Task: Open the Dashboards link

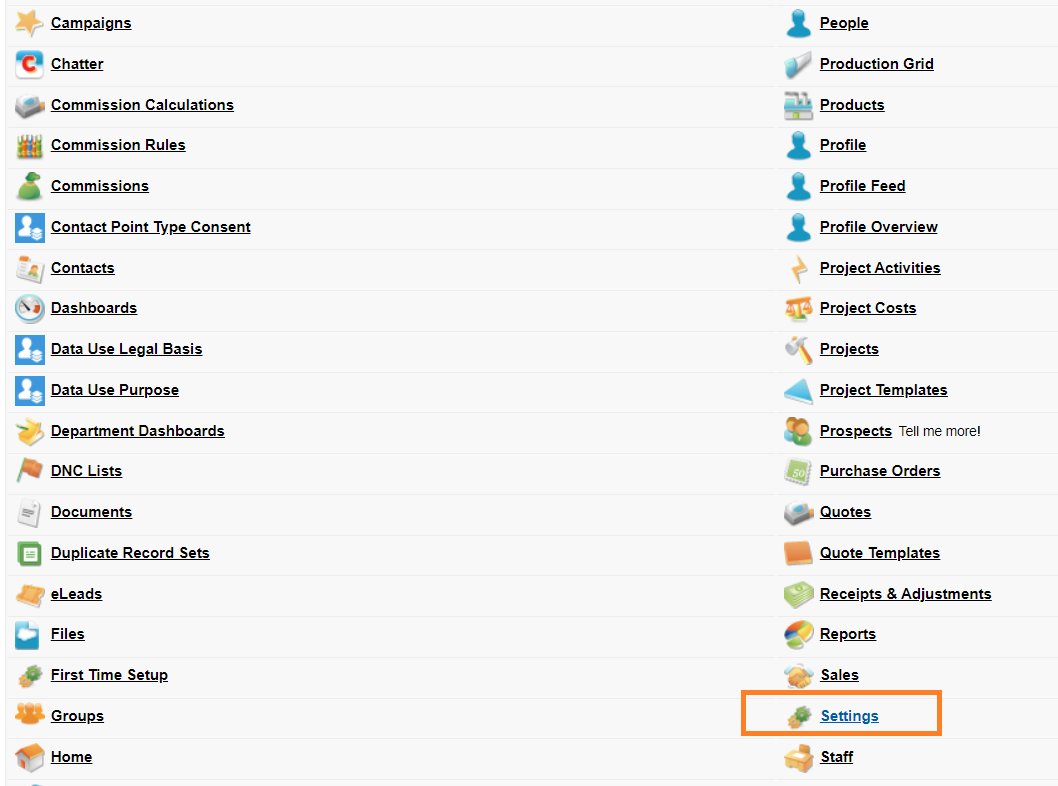Action: pos(94,308)
